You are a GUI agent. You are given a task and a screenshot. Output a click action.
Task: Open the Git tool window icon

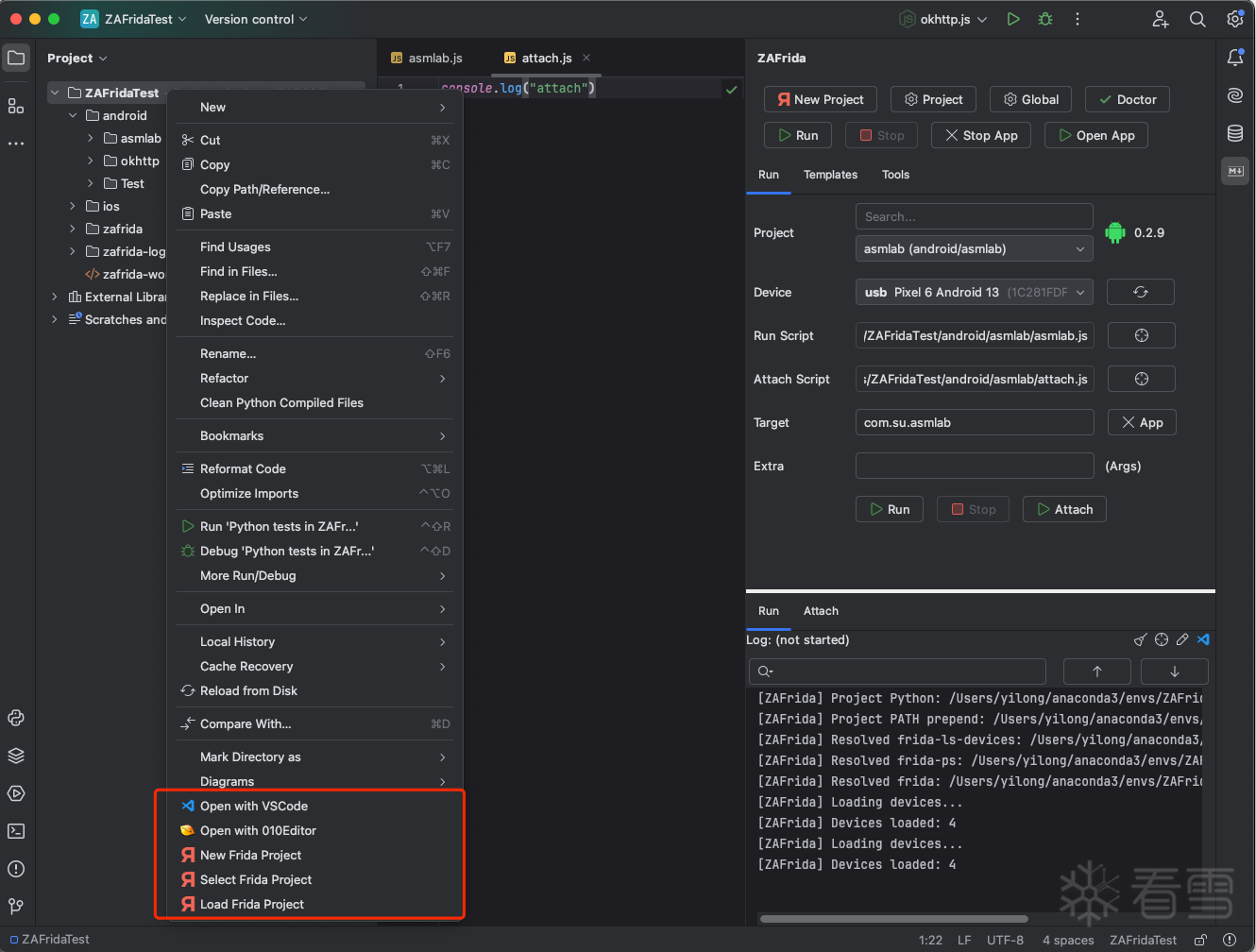click(x=16, y=907)
